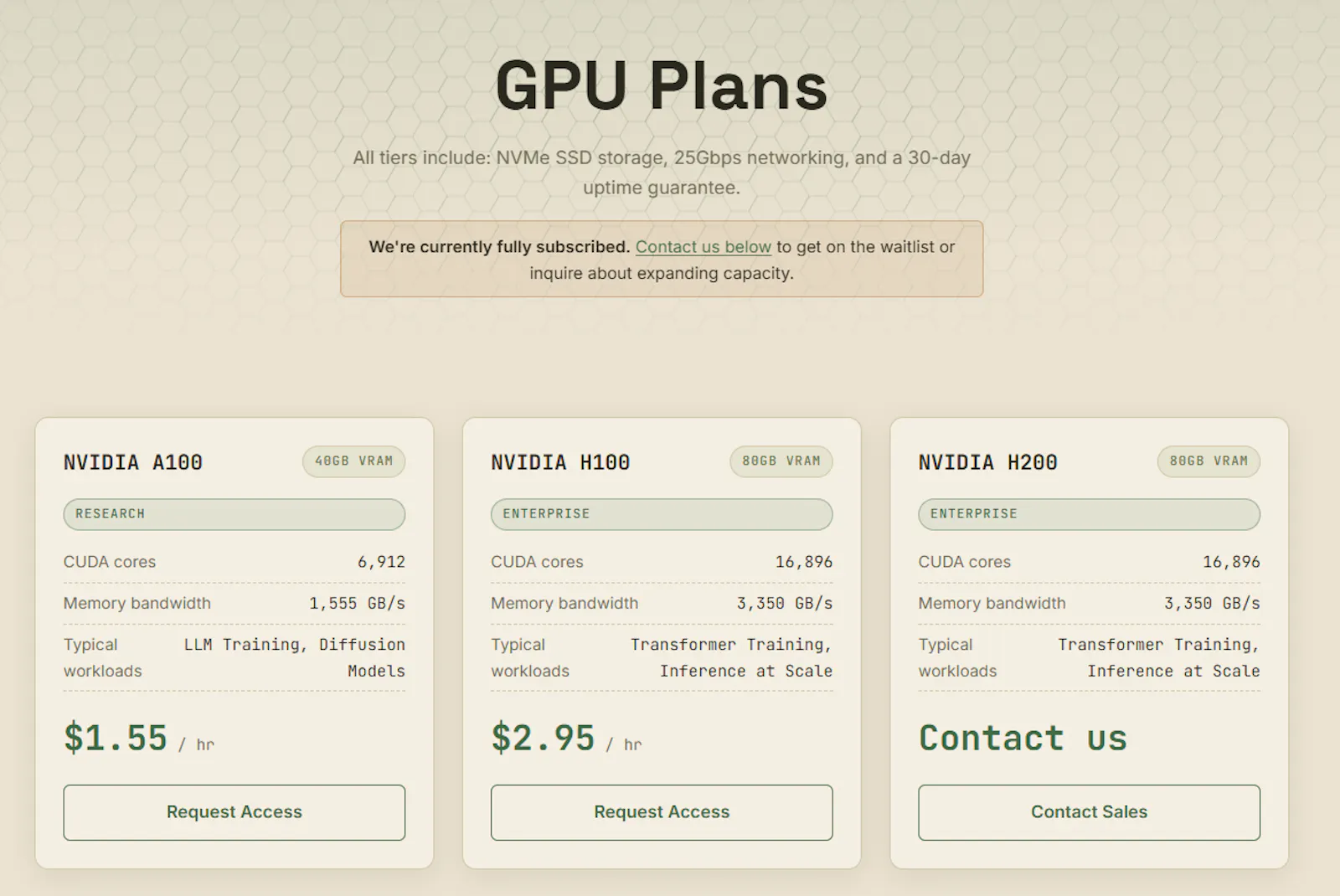Request Access for the NVIDIA A100 plan
The image size is (1340, 896).
coord(234,812)
